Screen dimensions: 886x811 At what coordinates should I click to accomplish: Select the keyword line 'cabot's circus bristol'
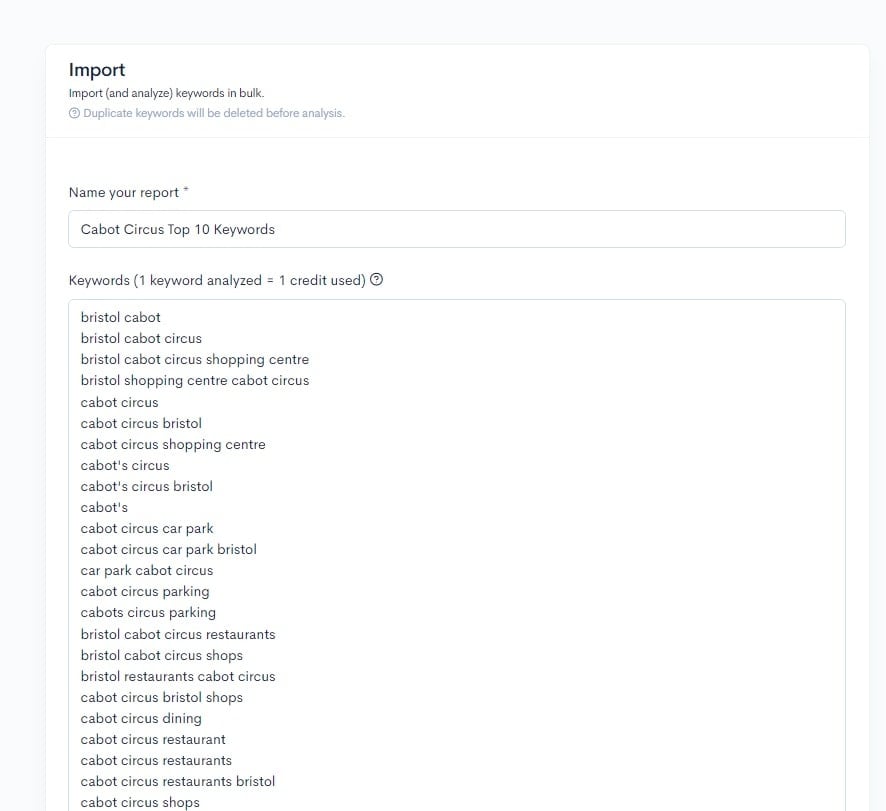(146, 486)
